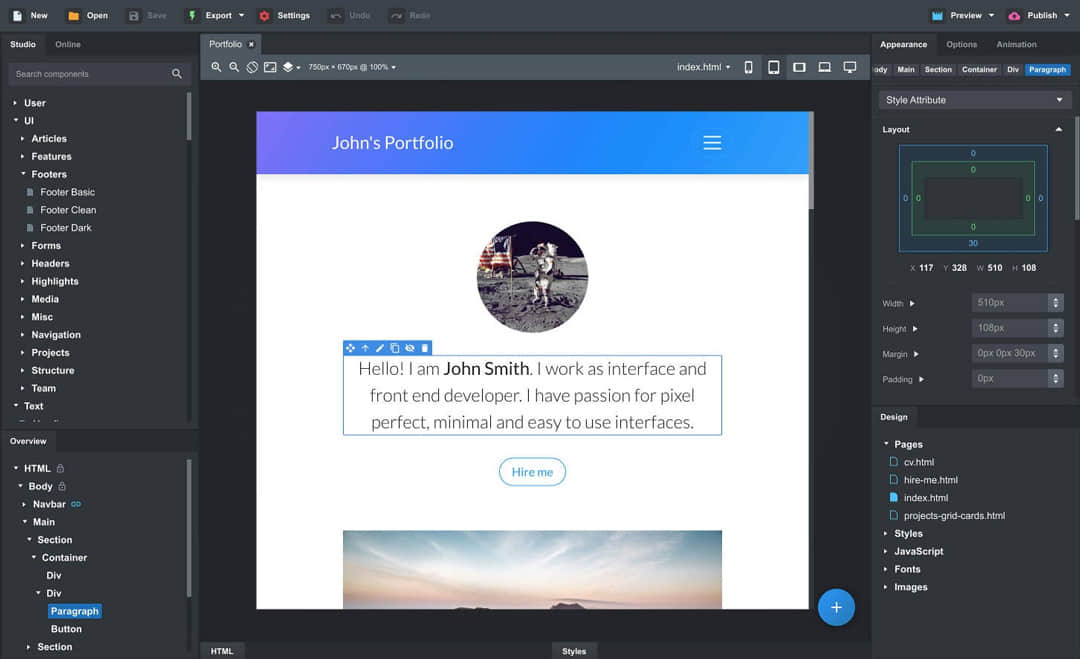This screenshot has width=1080, height=659.
Task: Switch to phone preview mode
Action: pos(748,67)
